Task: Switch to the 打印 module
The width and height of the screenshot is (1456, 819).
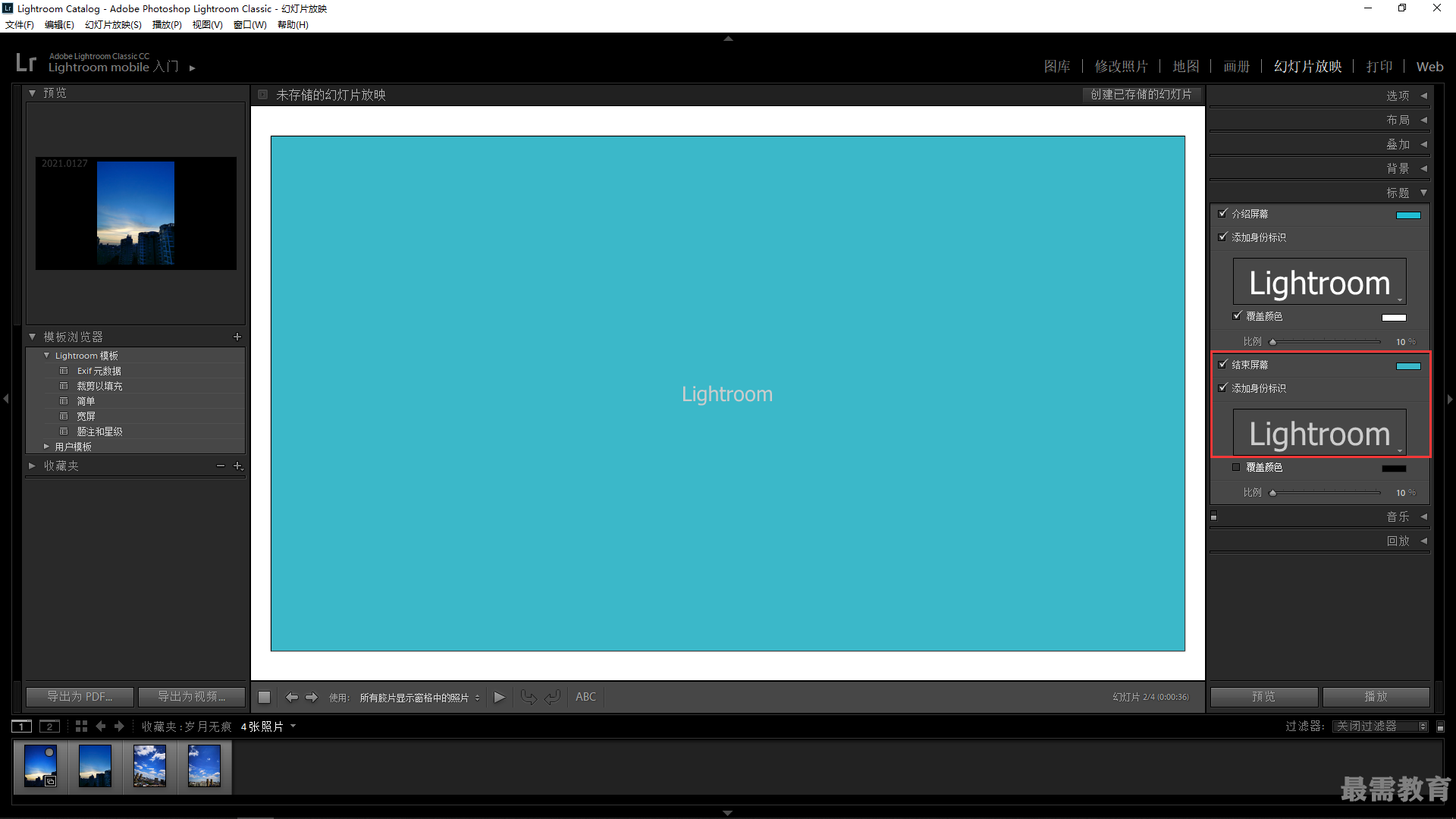Action: pos(1379,67)
